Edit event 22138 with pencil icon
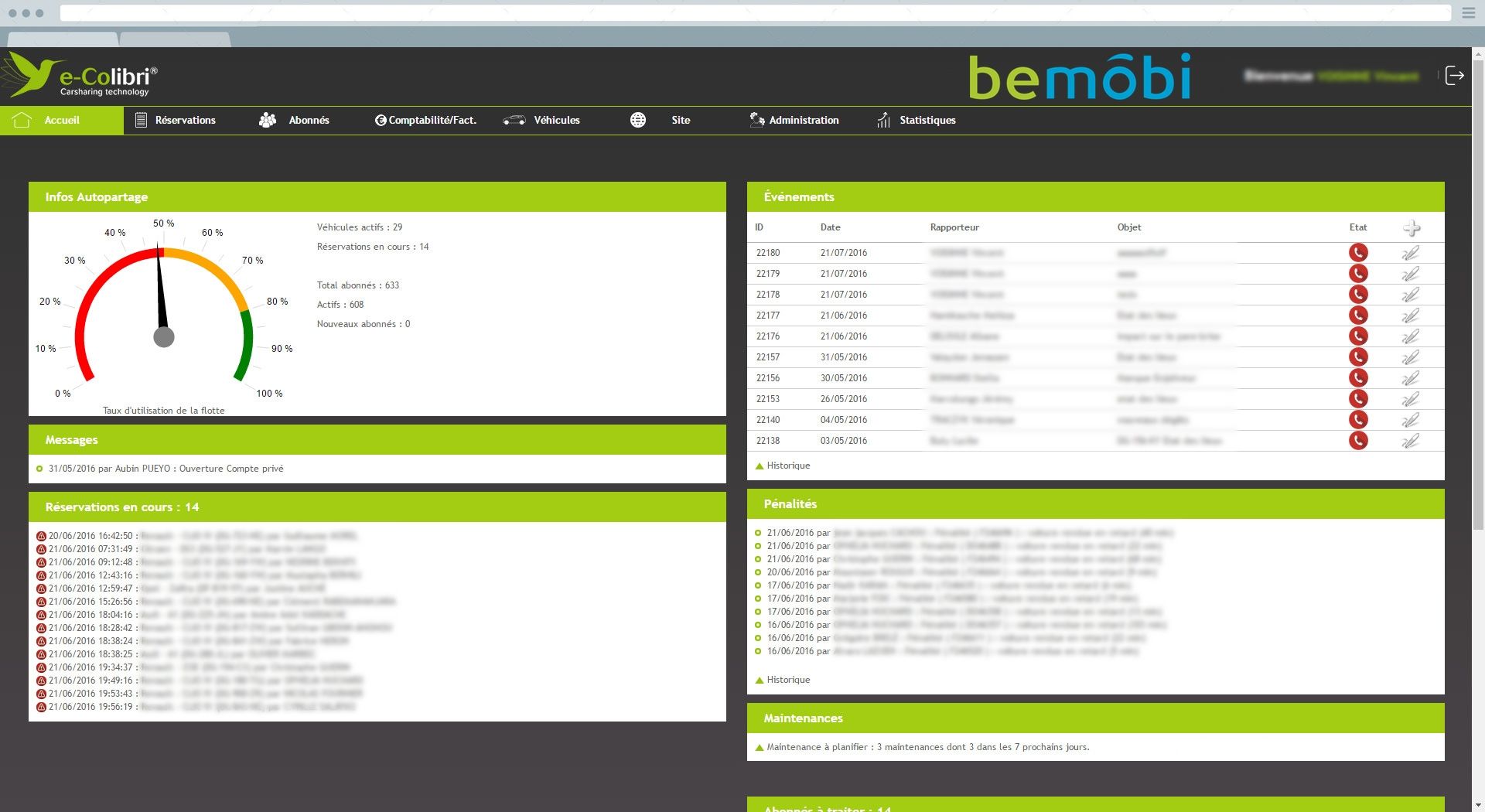 tap(1411, 441)
